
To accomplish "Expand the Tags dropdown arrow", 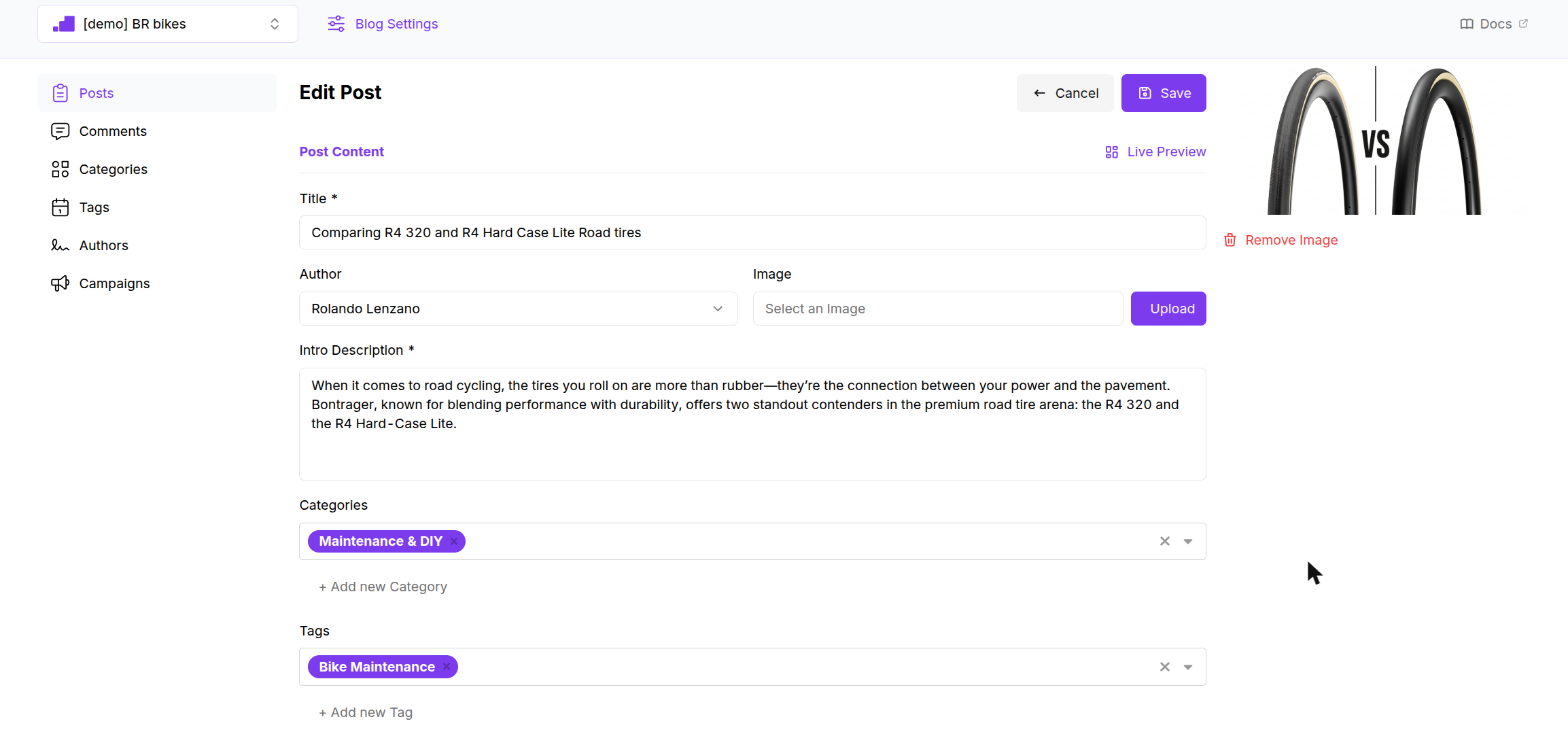I will pos(1188,667).
